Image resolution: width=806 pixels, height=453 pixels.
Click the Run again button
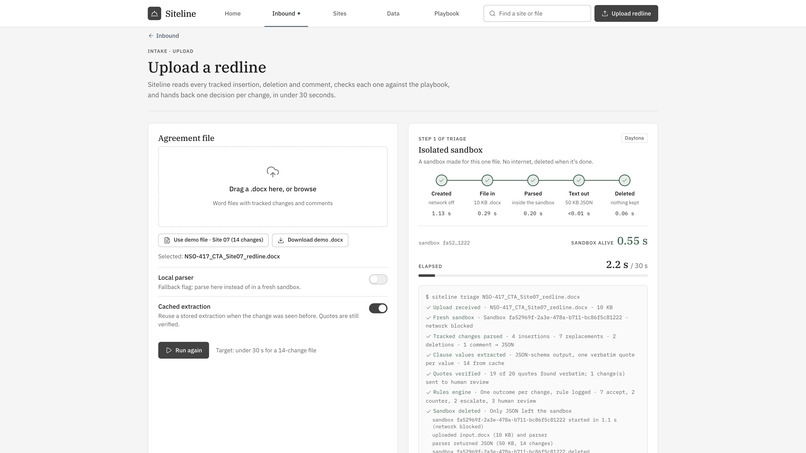184,350
